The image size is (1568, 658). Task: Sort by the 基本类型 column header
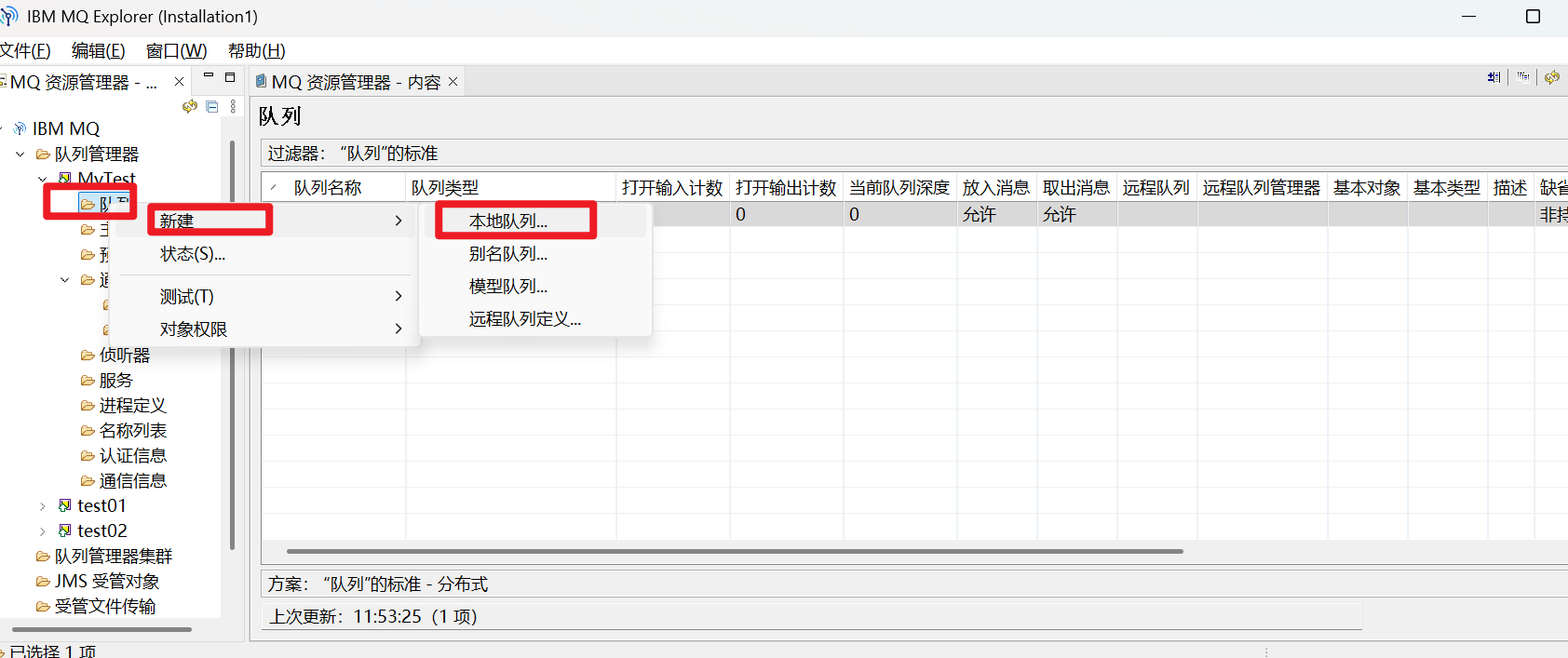click(1447, 187)
